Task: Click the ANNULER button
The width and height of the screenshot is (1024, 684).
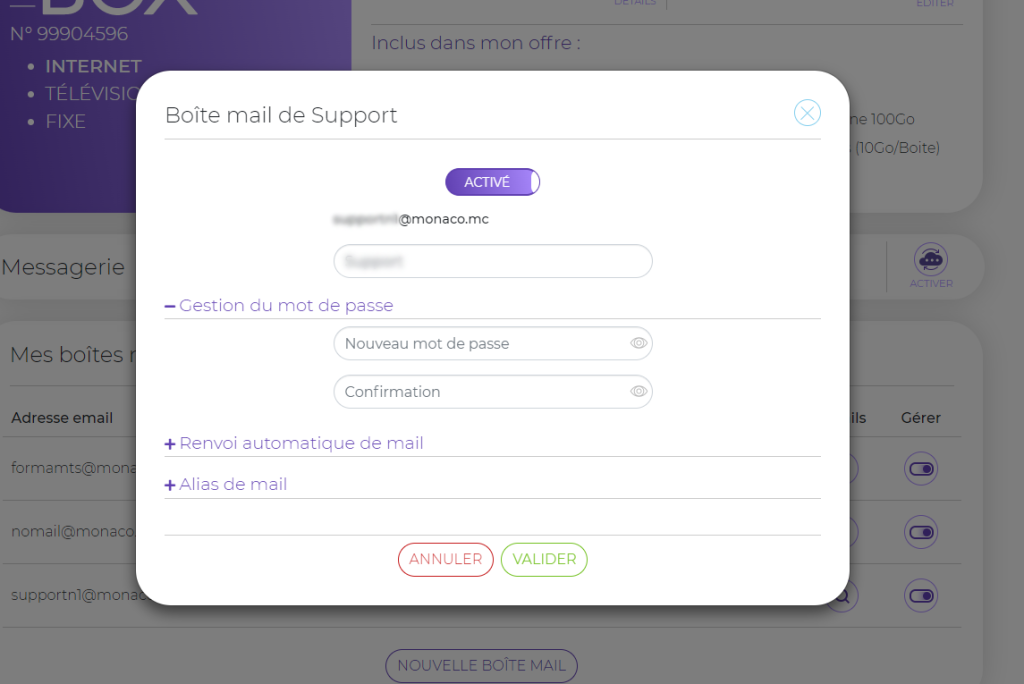Action: [445, 559]
